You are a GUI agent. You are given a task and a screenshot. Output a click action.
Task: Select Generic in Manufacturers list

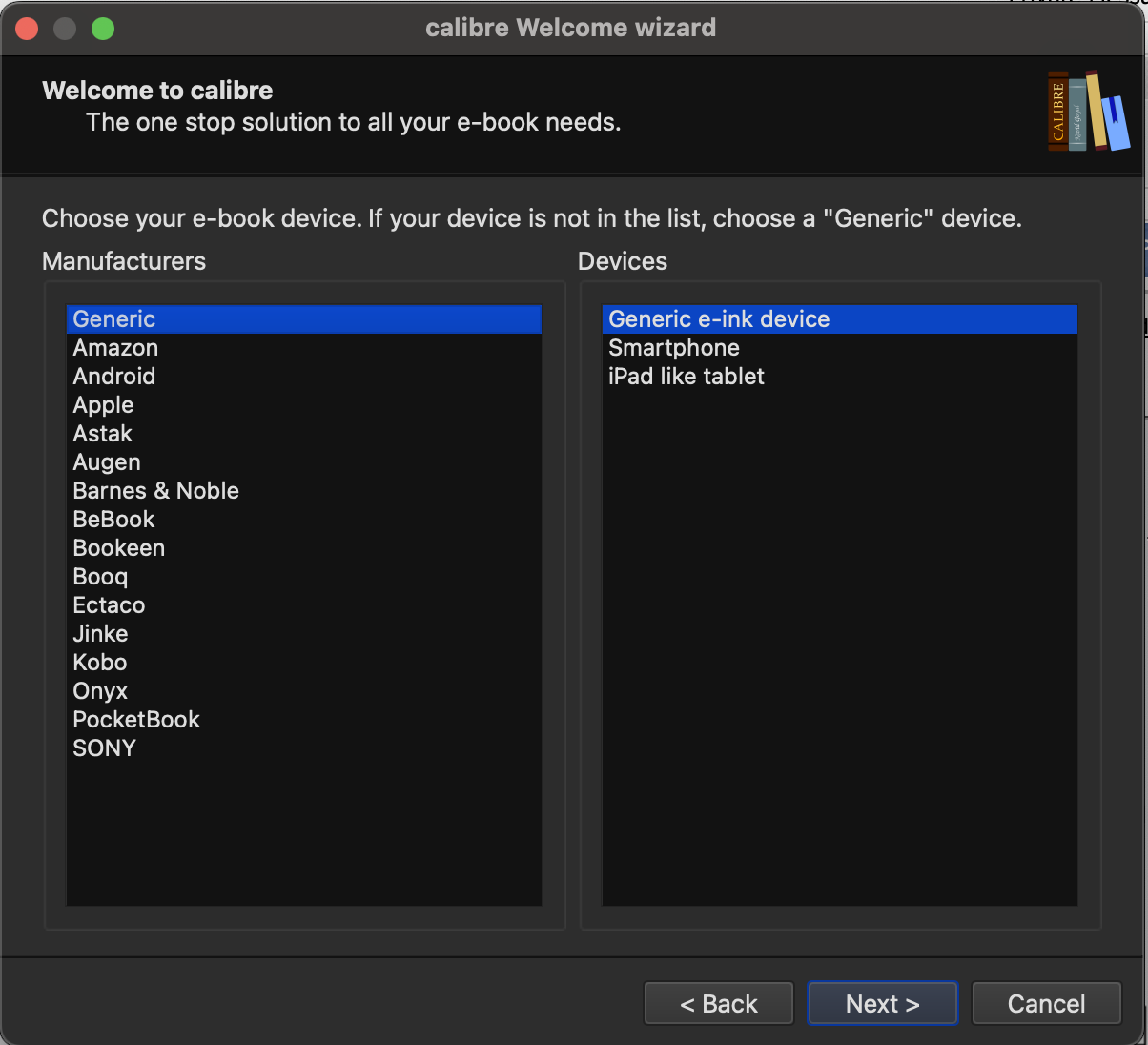[304, 319]
